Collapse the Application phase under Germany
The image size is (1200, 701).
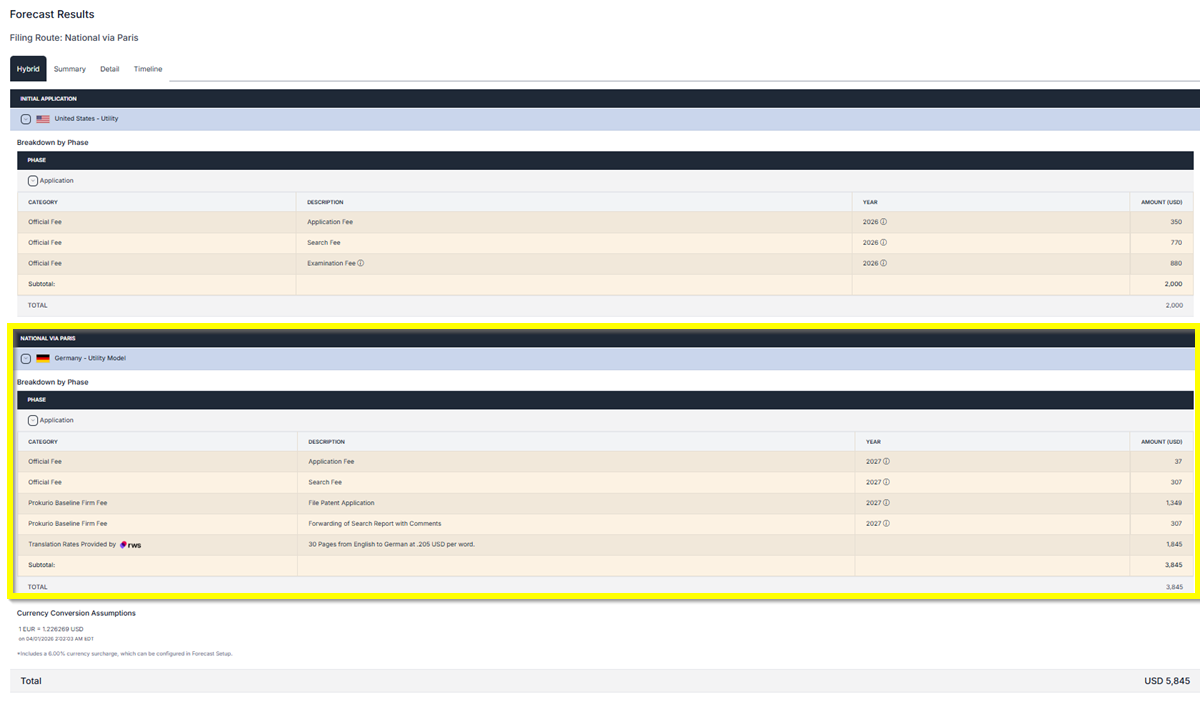click(x=33, y=421)
